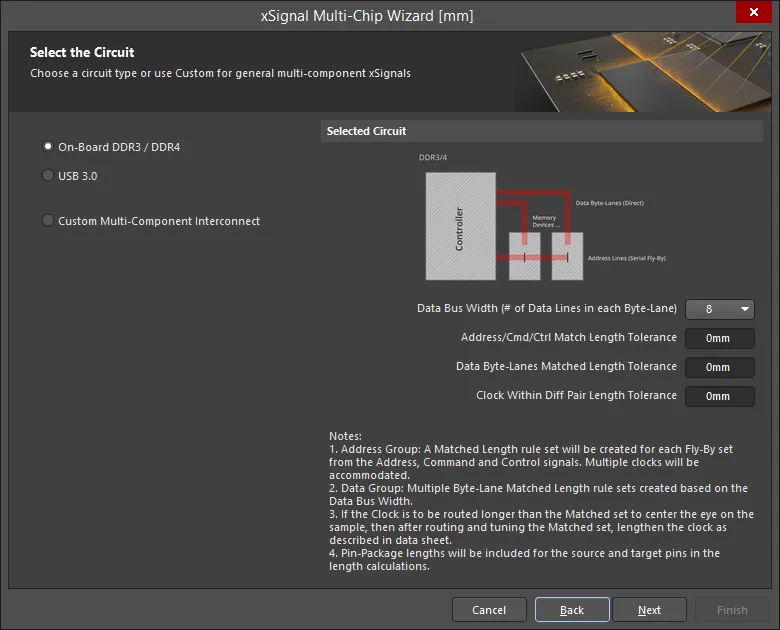The height and width of the screenshot is (630, 780).
Task: Proceed with the Next button
Action: pyautogui.click(x=649, y=610)
